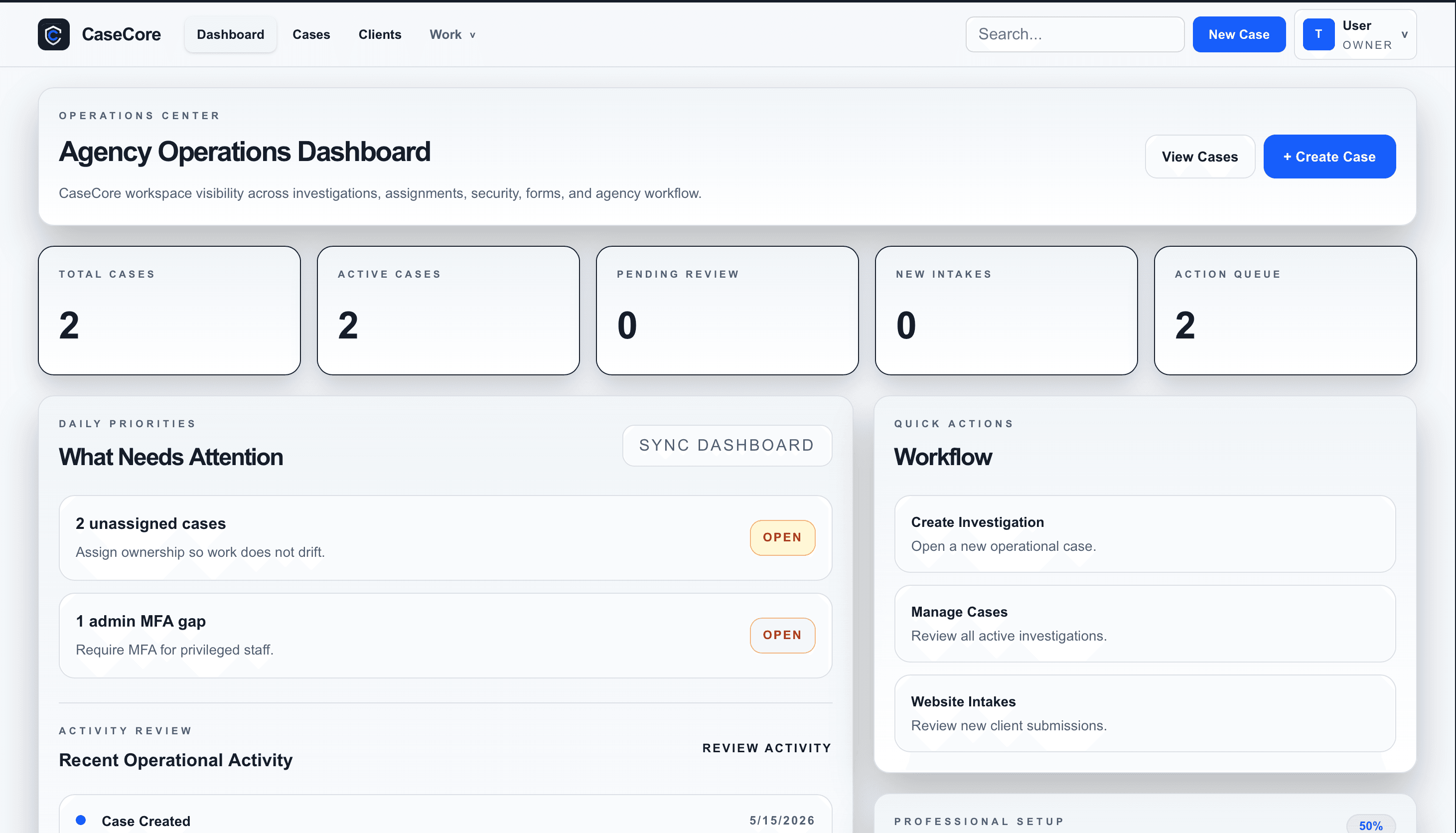
Task: Open the unassigned cases OPEN badge
Action: pos(782,537)
